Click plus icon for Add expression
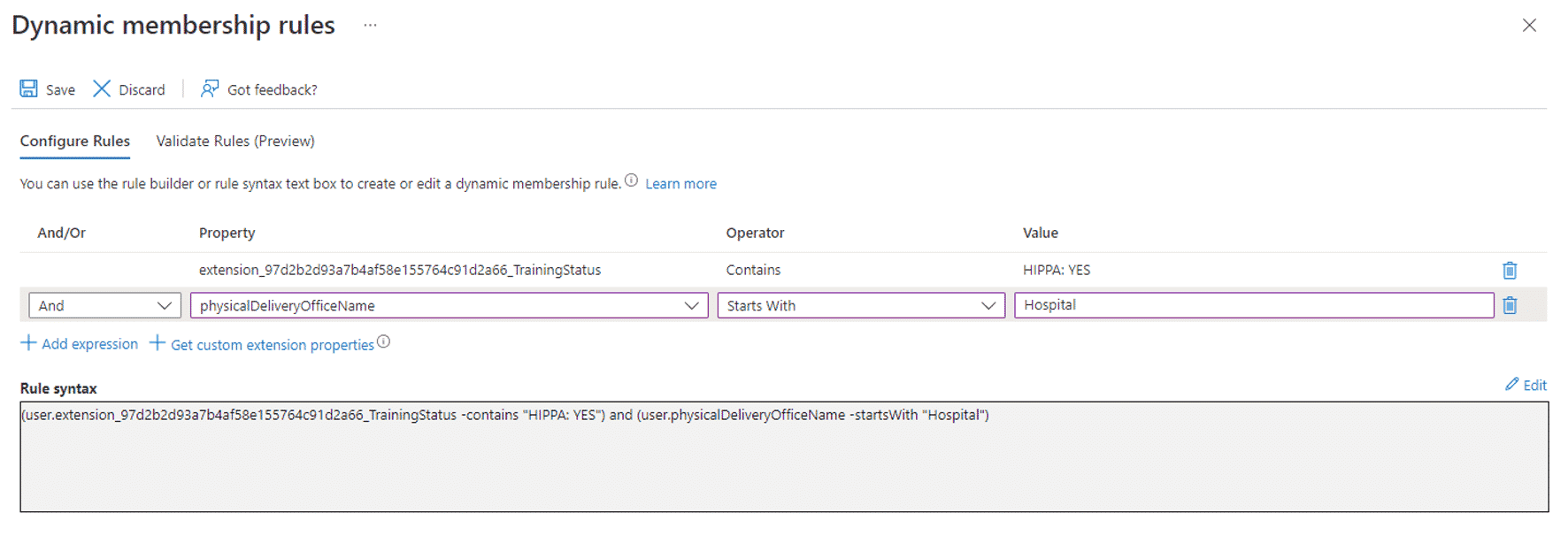Screen dimensions: 1568x536 pyautogui.click(x=28, y=343)
